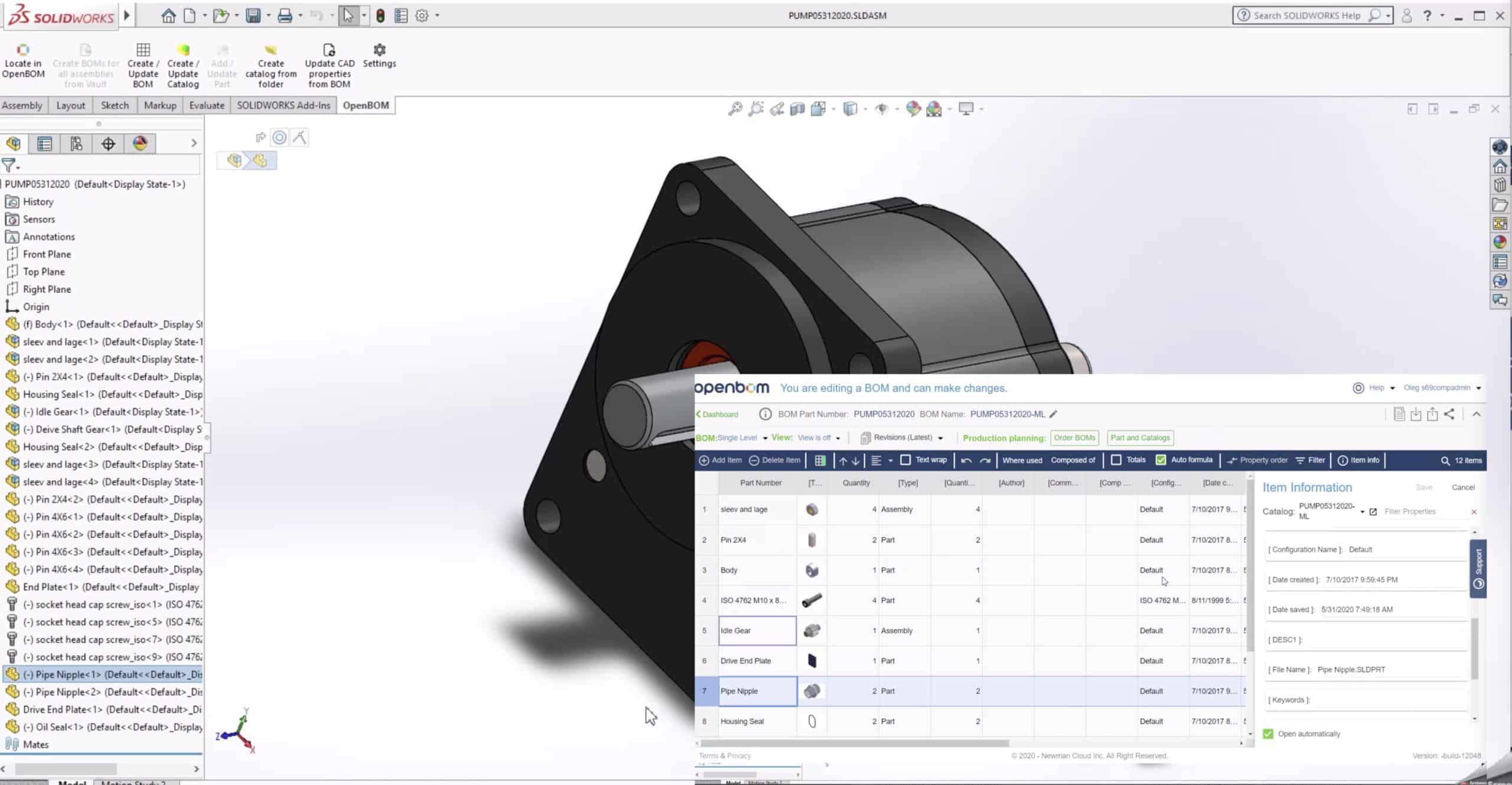Switch to SOLIDWORKS Add-Ins tab
This screenshot has height=785, width=1512.
click(x=283, y=105)
